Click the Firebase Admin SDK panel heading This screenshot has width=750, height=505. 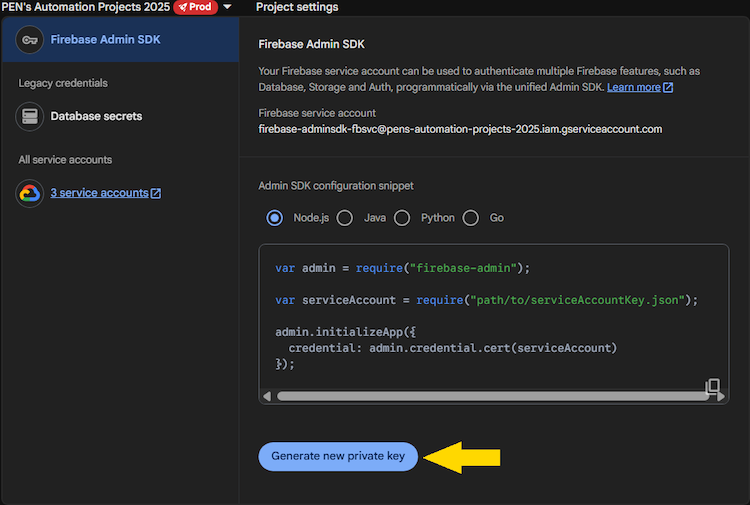point(311,44)
